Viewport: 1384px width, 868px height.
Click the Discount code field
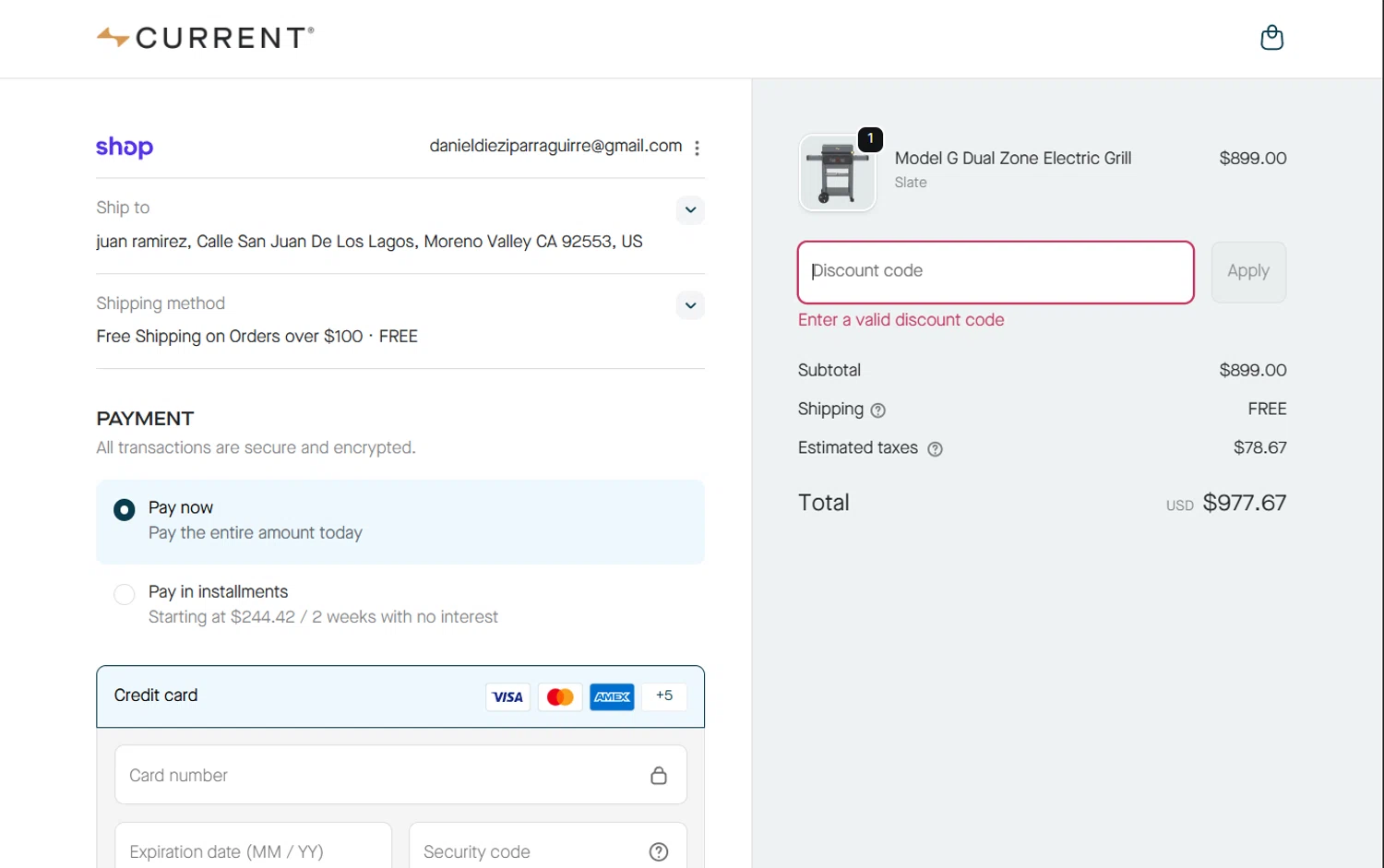point(996,272)
